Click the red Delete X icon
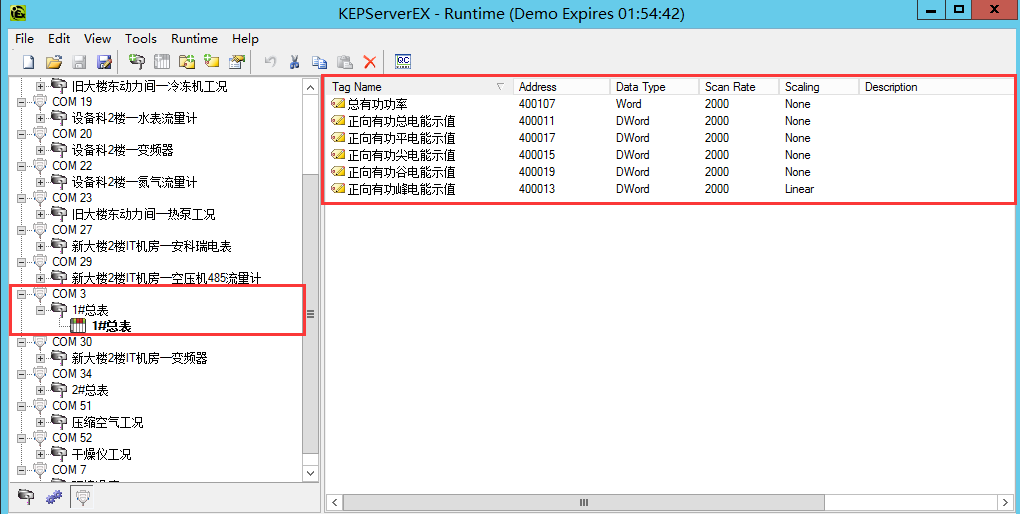Image resolution: width=1020 pixels, height=514 pixels. [x=369, y=62]
